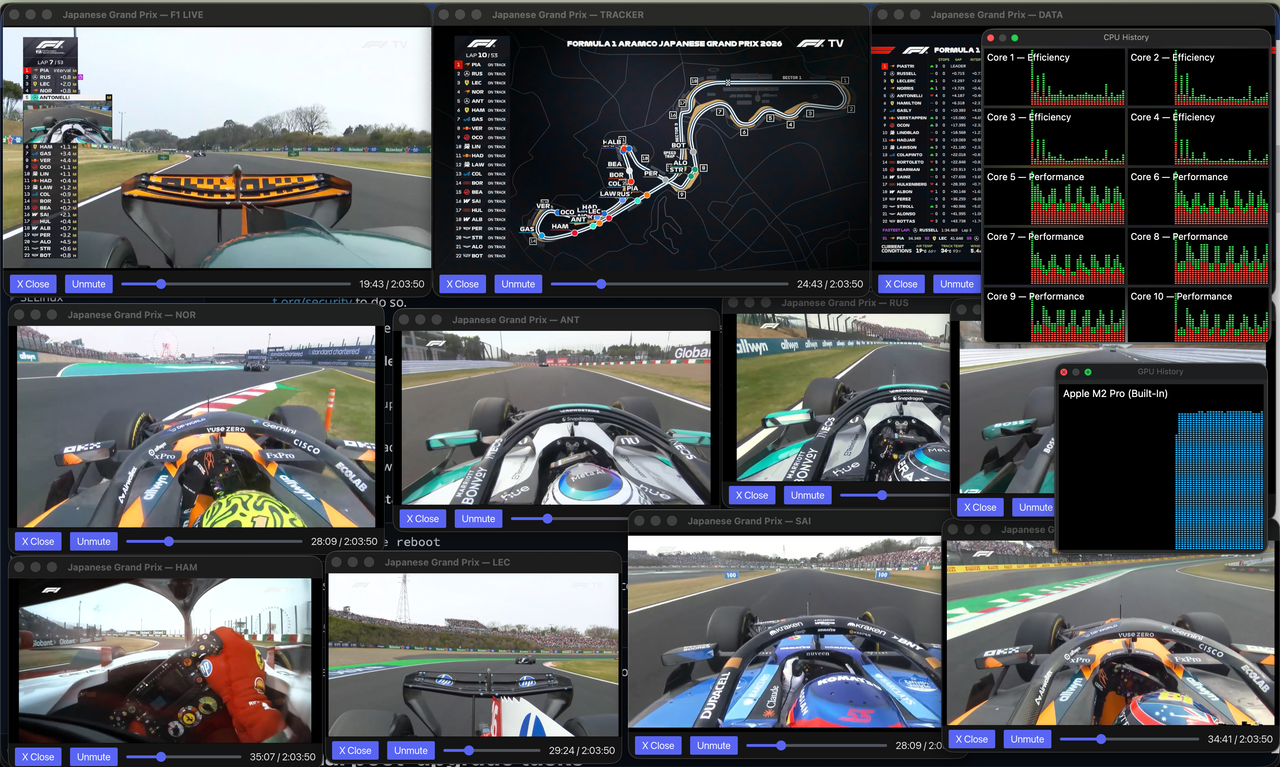Click the 'Core 2 — Efficiency' graph
This screenshot has height=767, width=1280.
(1198, 77)
